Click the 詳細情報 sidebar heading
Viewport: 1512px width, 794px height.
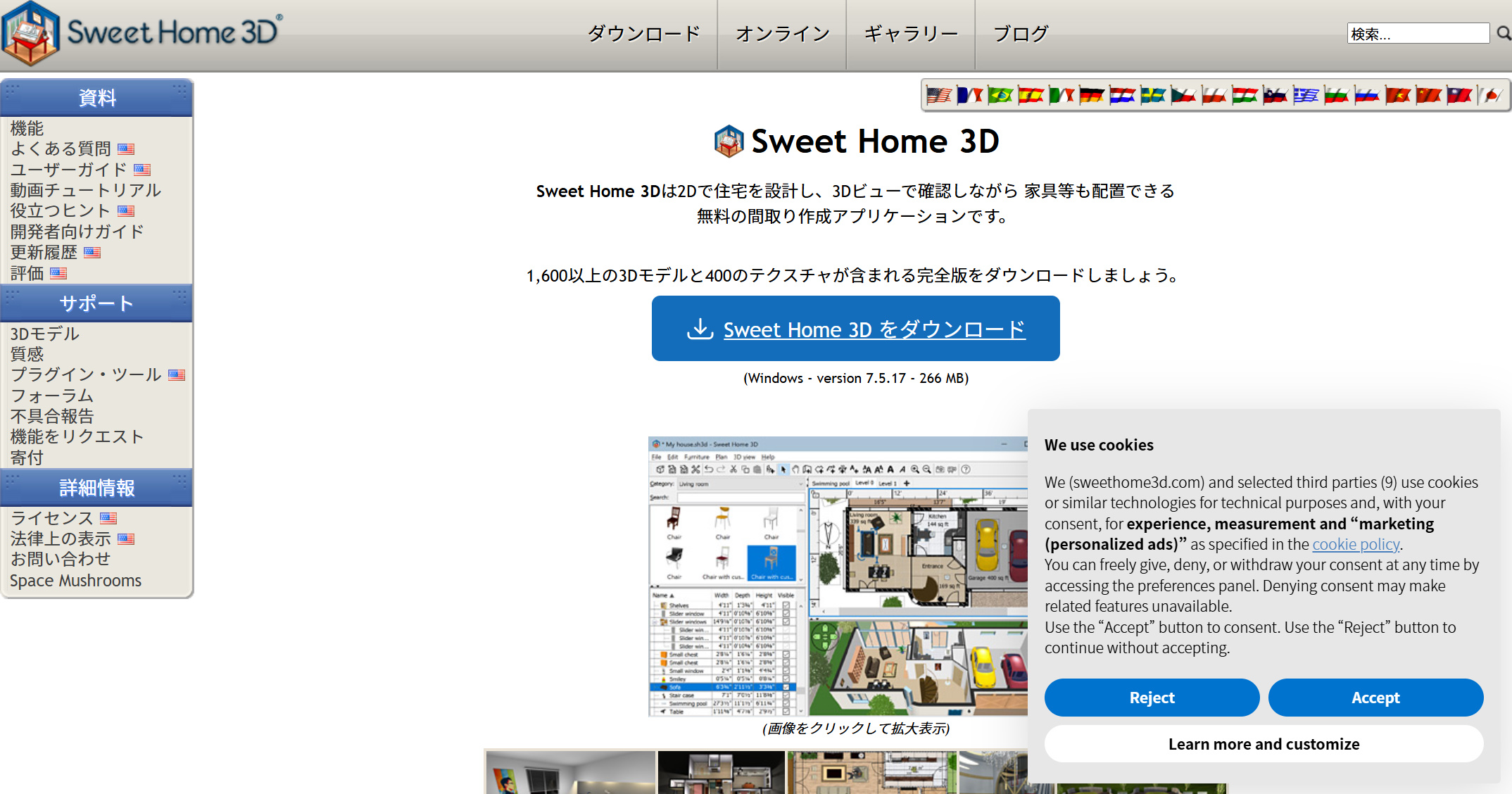tap(97, 488)
